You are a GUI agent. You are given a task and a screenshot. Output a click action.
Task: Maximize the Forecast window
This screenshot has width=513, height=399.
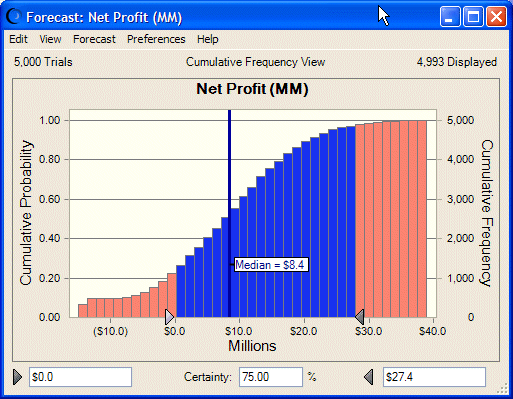473,17
